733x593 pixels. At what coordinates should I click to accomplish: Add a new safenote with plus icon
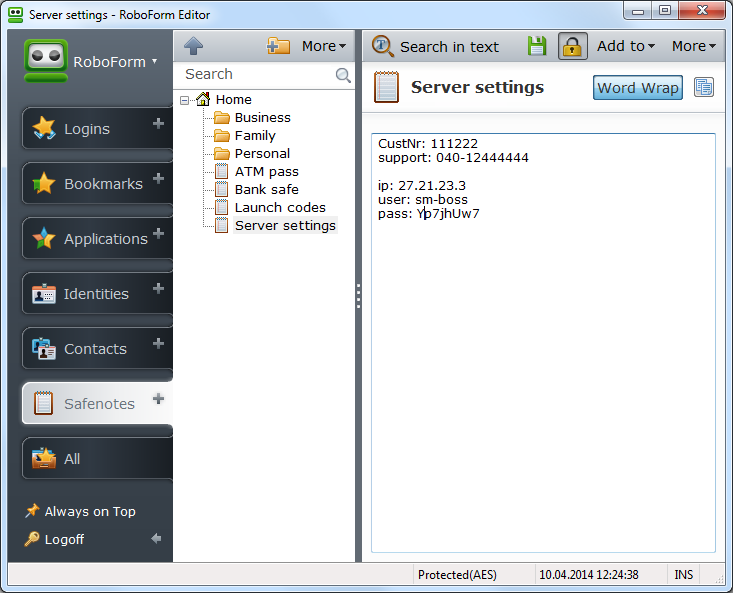click(x=158, y=399)
